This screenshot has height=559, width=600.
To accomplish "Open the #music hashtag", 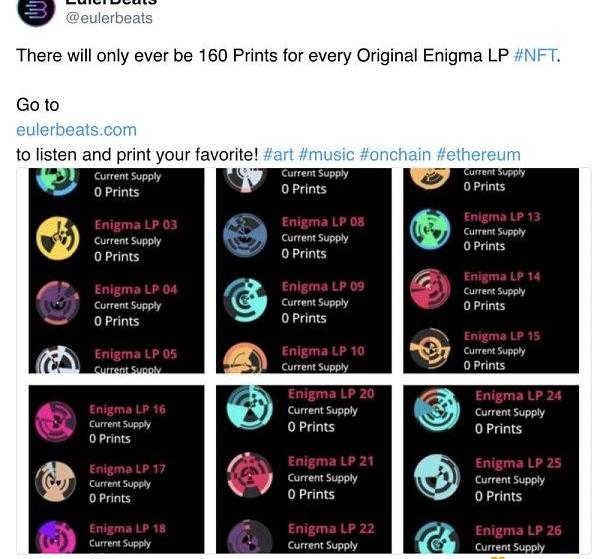I will tap(325, 155).
